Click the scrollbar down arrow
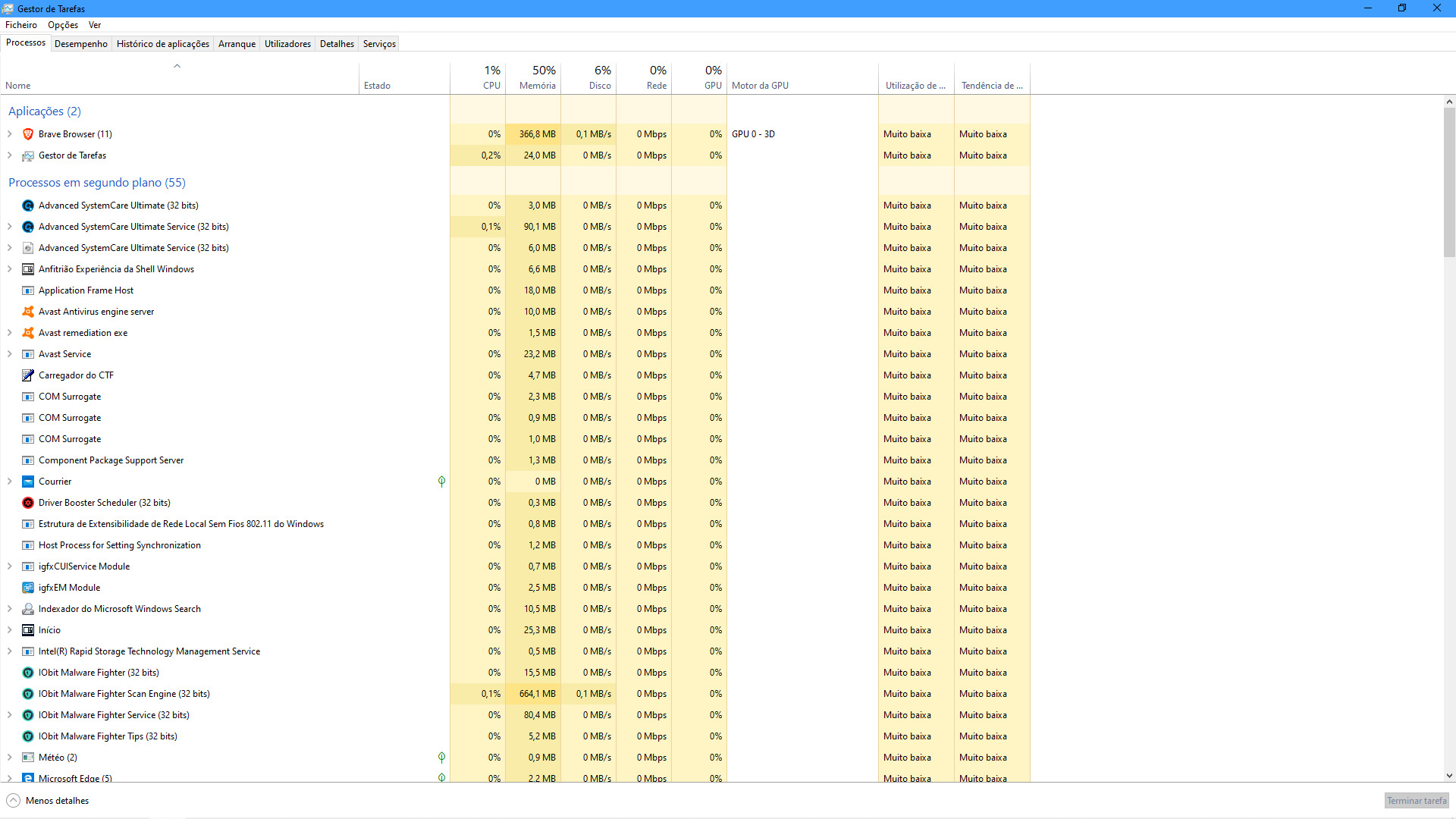Screen dimensions: 1456x819 [1449, 776]
